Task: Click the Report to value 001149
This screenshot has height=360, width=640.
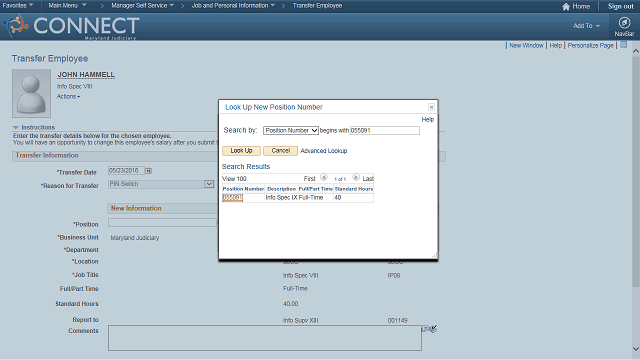Action: point(397,320)
